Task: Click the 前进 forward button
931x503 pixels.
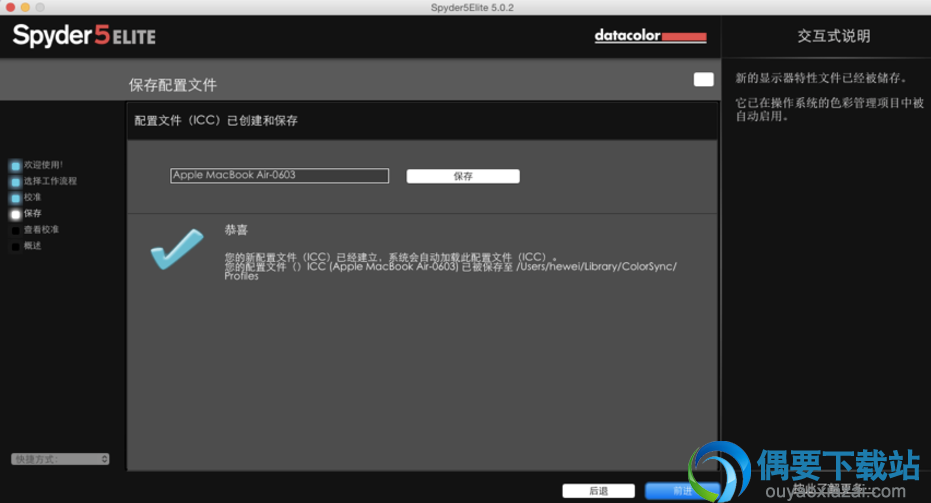Action: pos(682,491)
